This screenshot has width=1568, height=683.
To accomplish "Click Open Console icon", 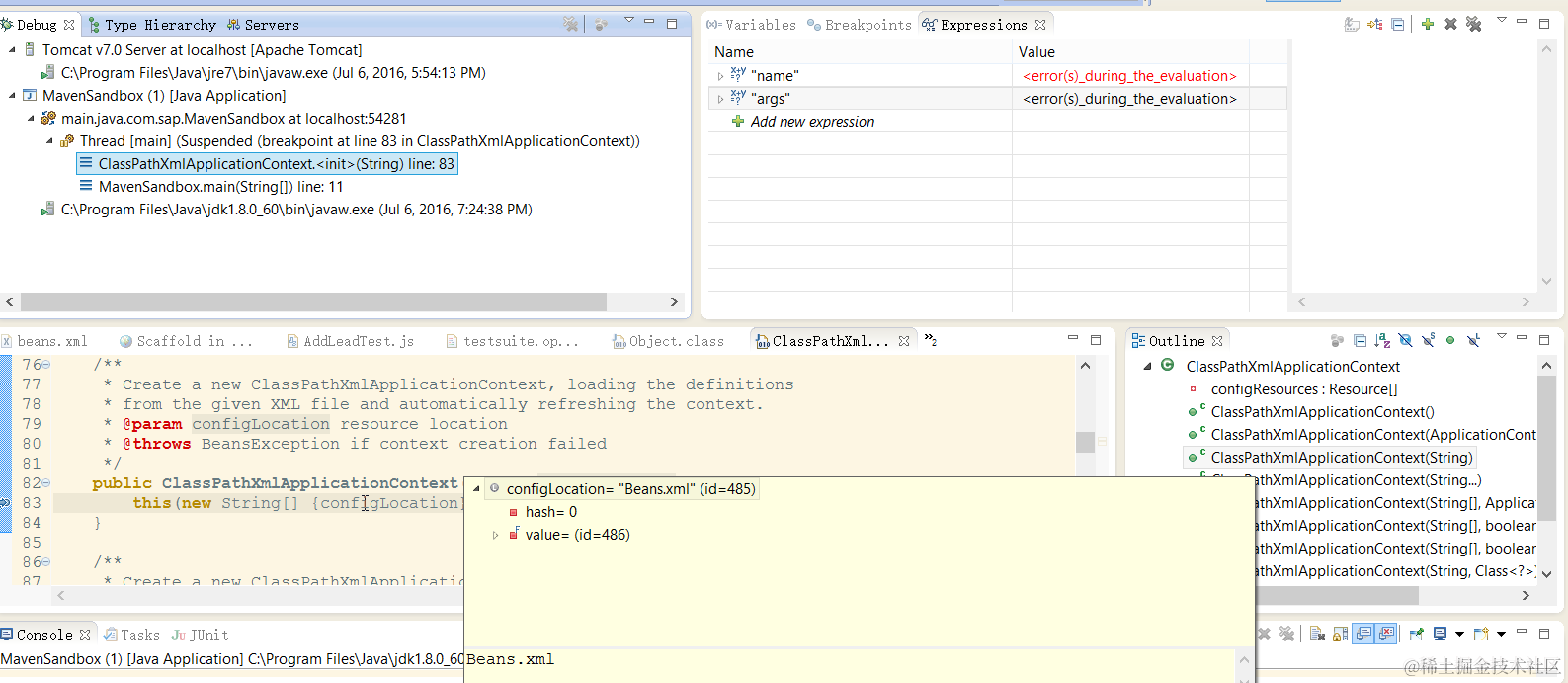I will [1481, 634].
